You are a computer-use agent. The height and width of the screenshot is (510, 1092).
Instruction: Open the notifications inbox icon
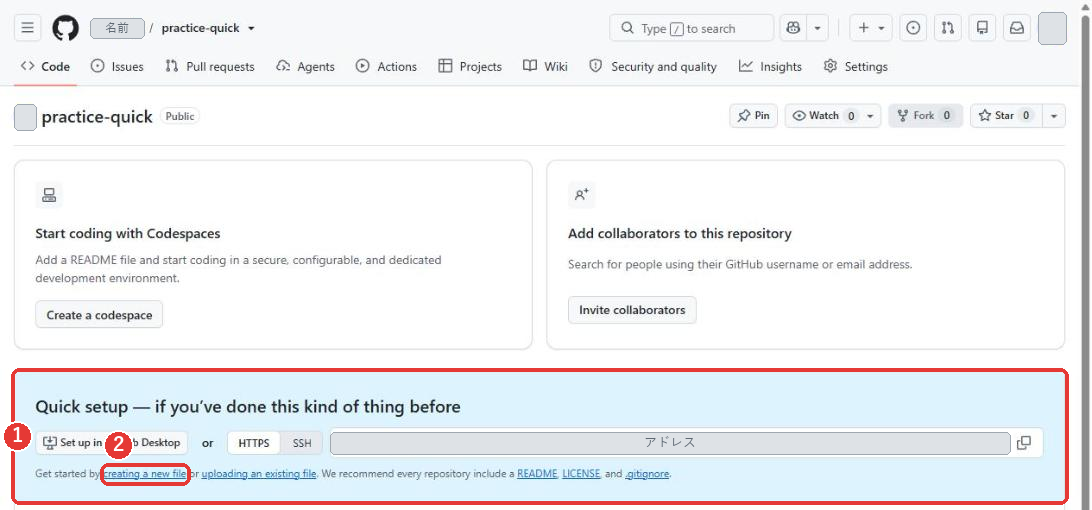[1017, 28]
